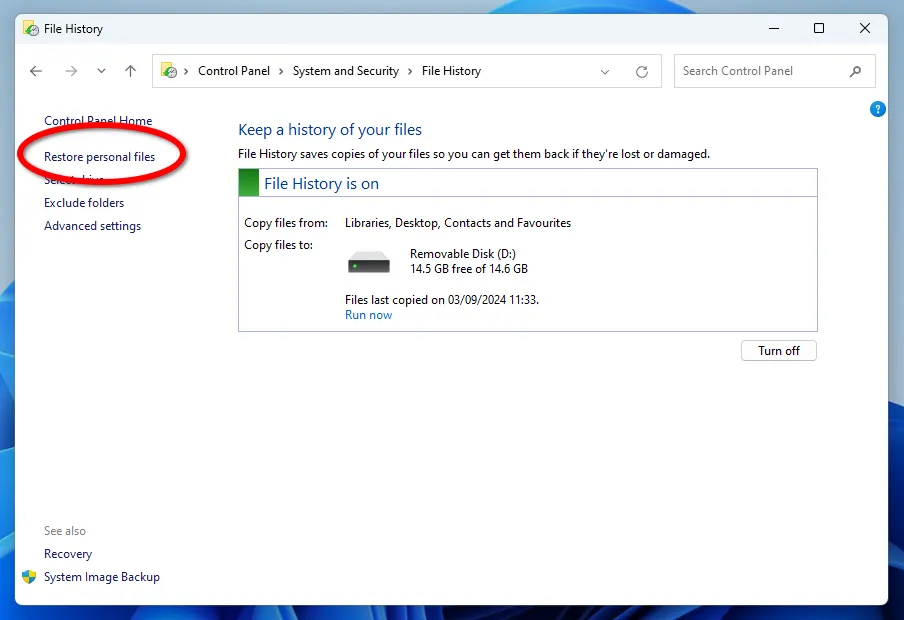Click the search magnifier icon

coord(855,71)
